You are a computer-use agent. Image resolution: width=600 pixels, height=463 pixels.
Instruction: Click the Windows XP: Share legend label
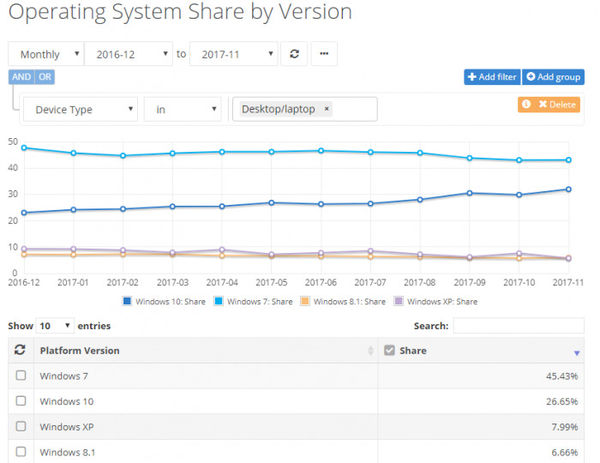click(442, 301)
